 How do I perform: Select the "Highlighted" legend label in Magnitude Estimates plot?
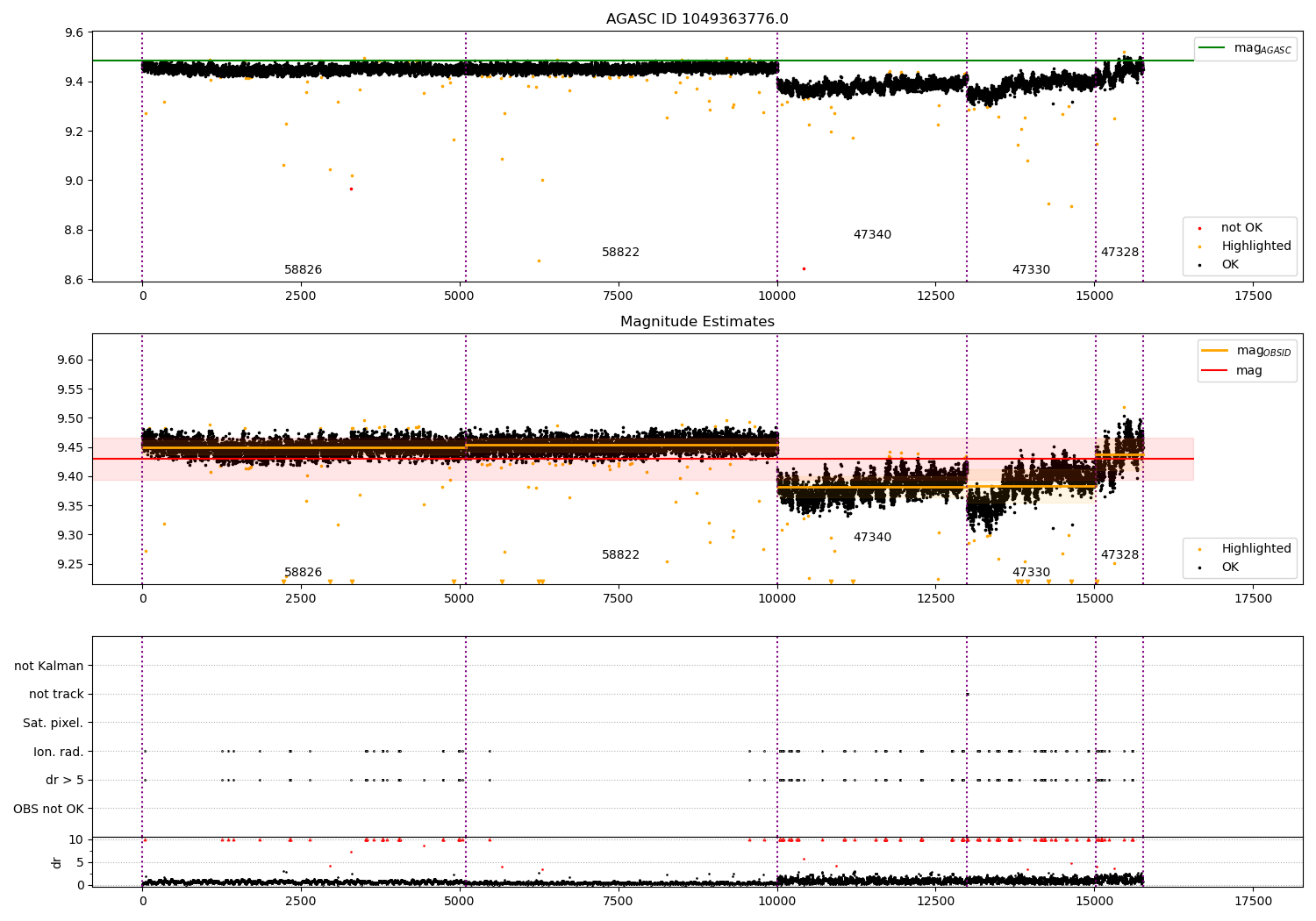pos(1256,549)
